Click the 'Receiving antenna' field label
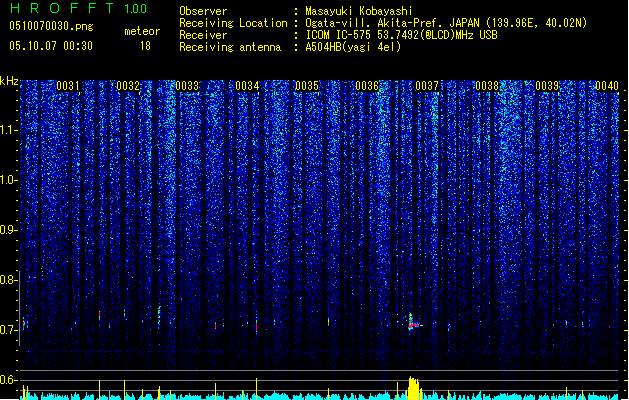The height and width of the screenshot is (400, 629). click(230, 47)
